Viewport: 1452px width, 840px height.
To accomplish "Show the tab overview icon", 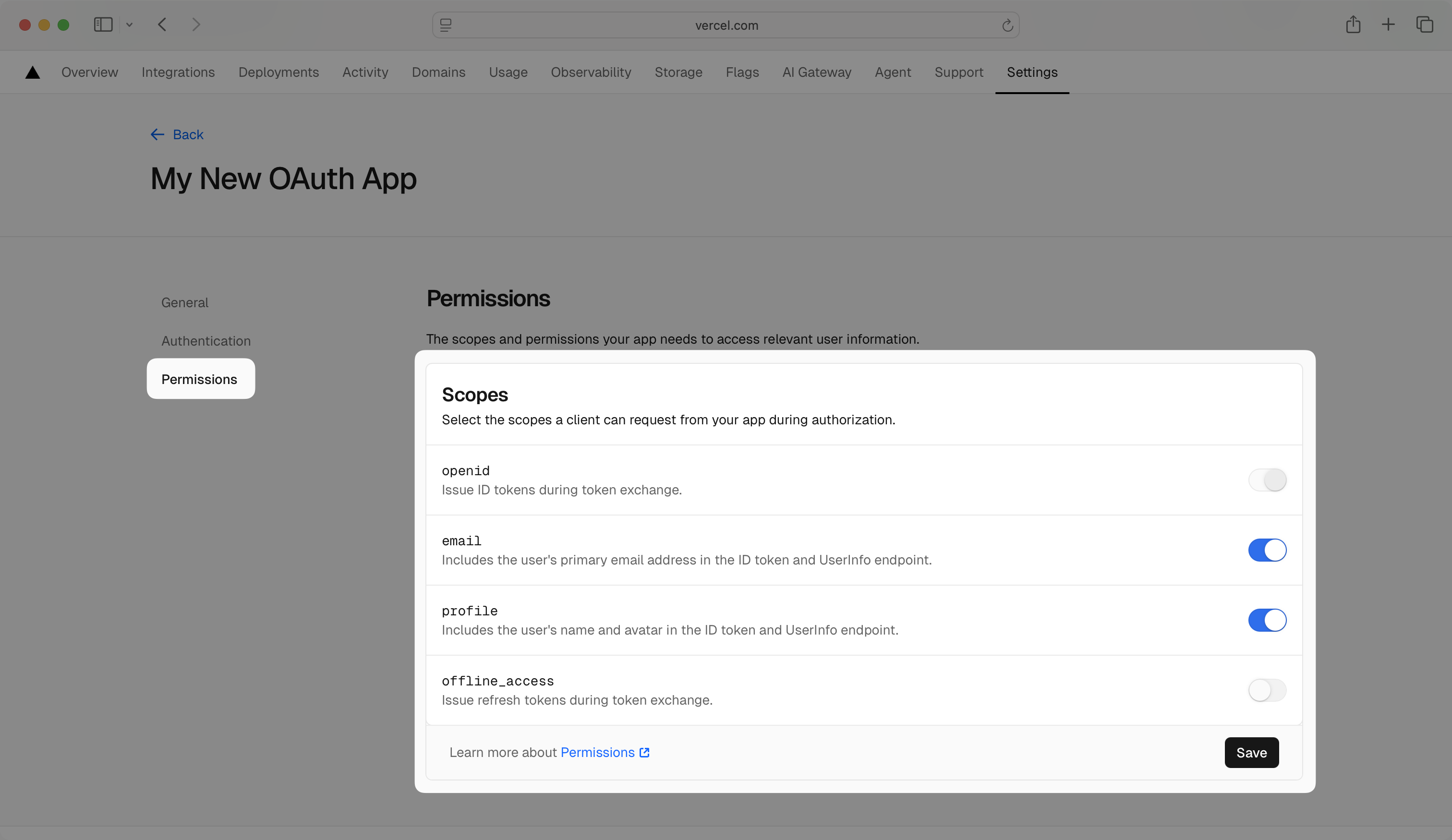I will tap(1424, 25).
